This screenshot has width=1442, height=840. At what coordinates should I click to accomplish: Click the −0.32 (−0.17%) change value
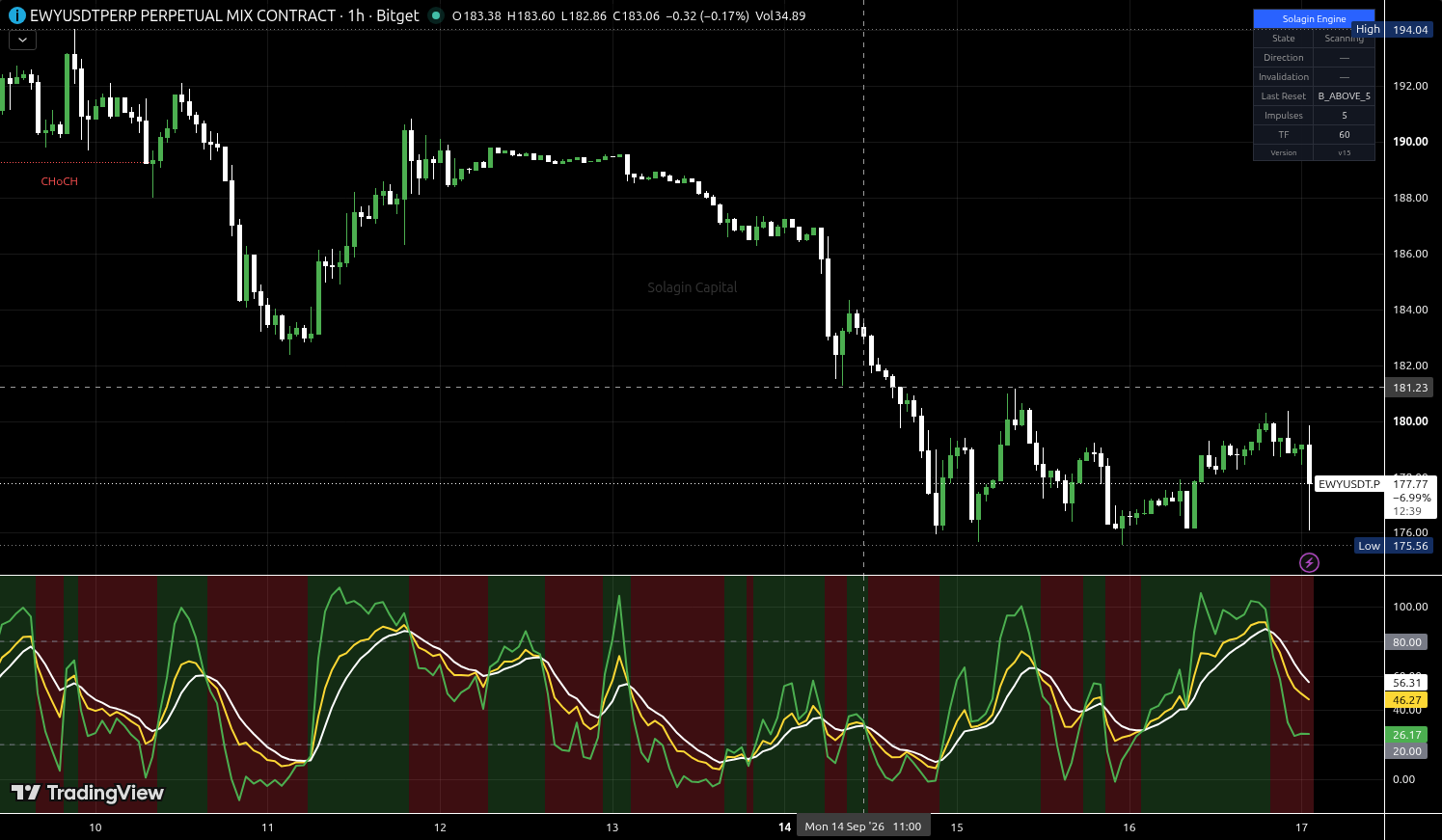pos(707,15)
